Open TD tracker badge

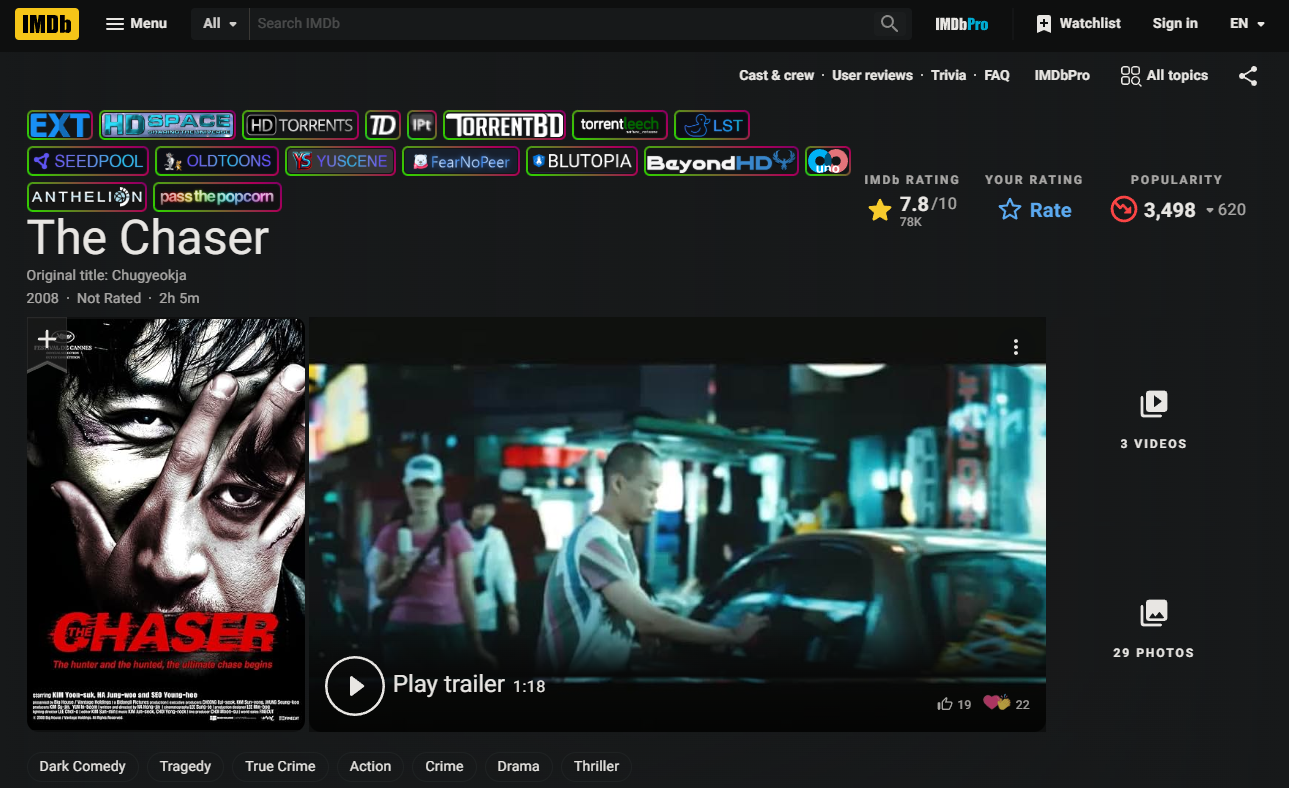click(383, 125)
